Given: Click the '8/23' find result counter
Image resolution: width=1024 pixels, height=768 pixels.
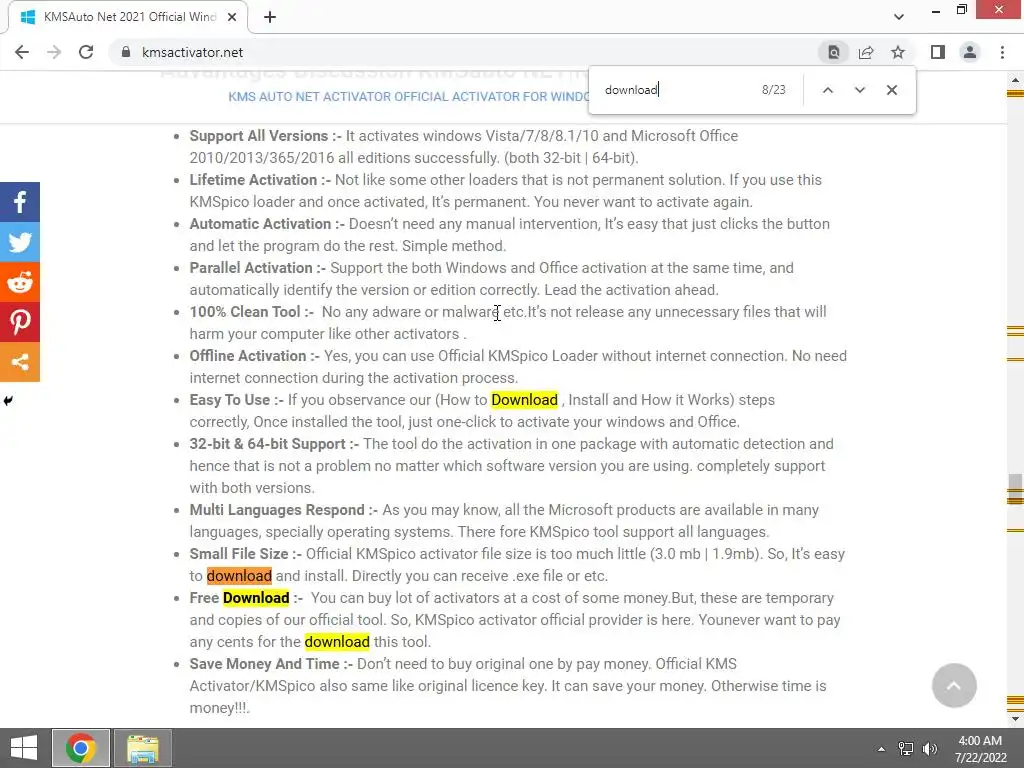Looking at the screenshot, I should point(774,90).
